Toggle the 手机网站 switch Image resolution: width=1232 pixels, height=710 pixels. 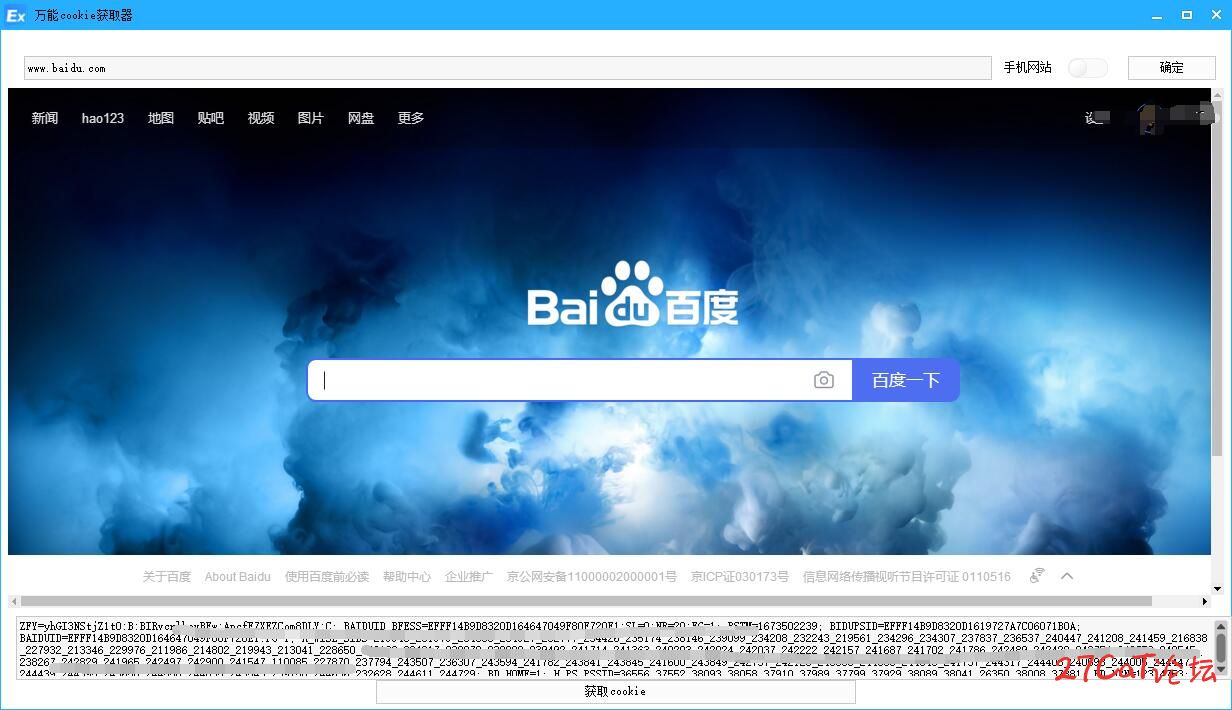(x=1088, y=67)
